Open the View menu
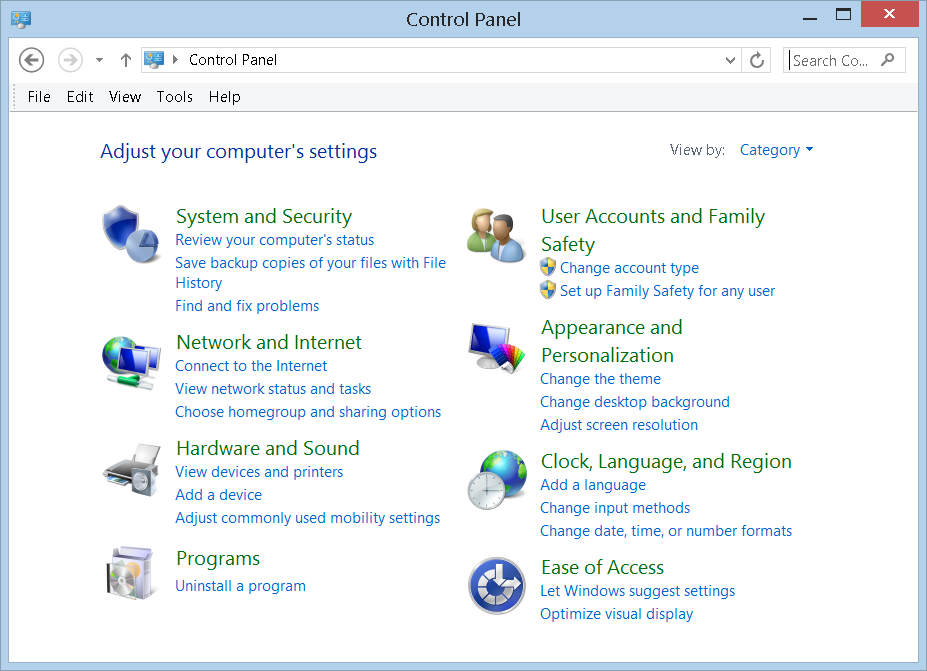The height and width of the screenshot is (671, 927). point(125,97)
